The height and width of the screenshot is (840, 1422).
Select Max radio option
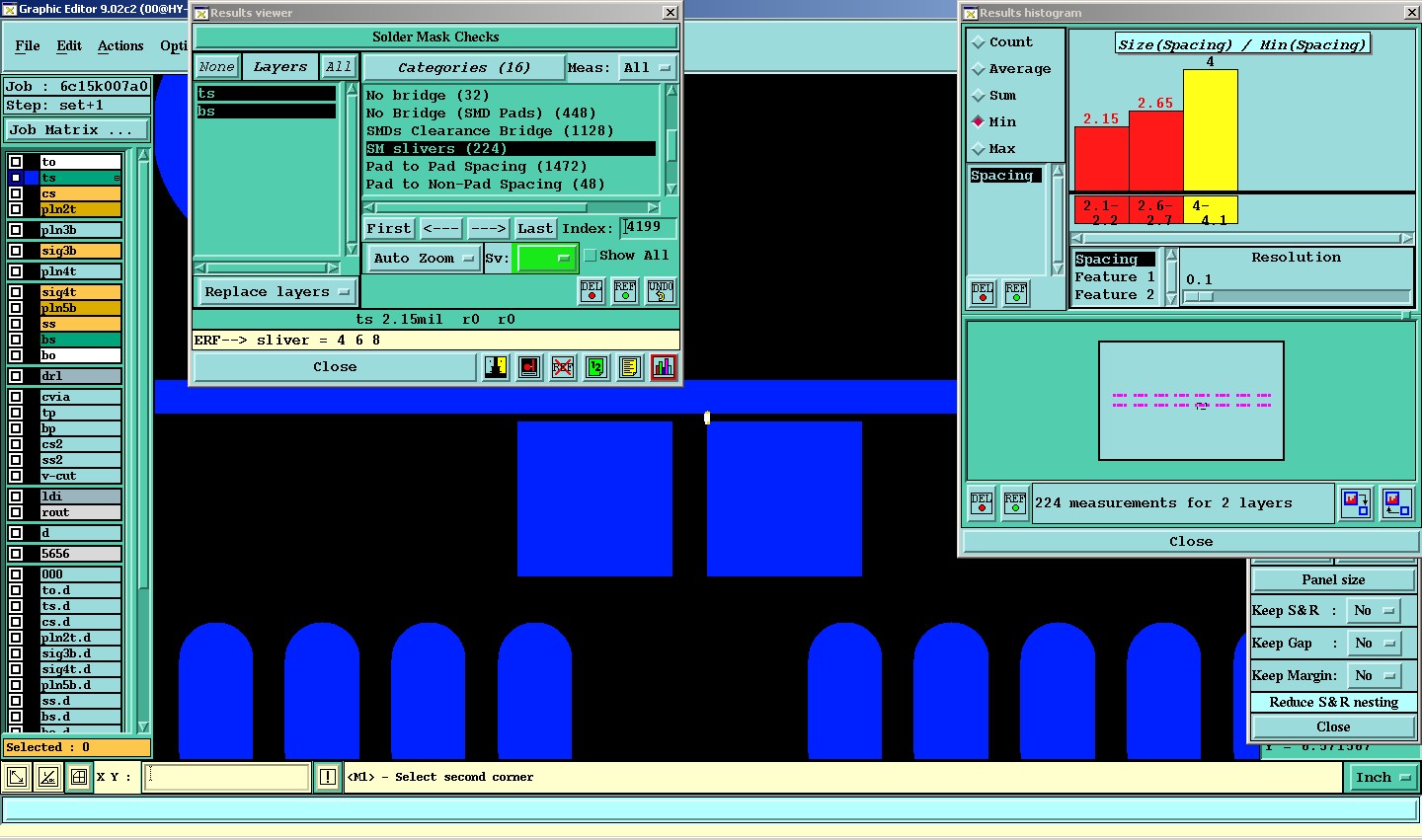point(979,149)
